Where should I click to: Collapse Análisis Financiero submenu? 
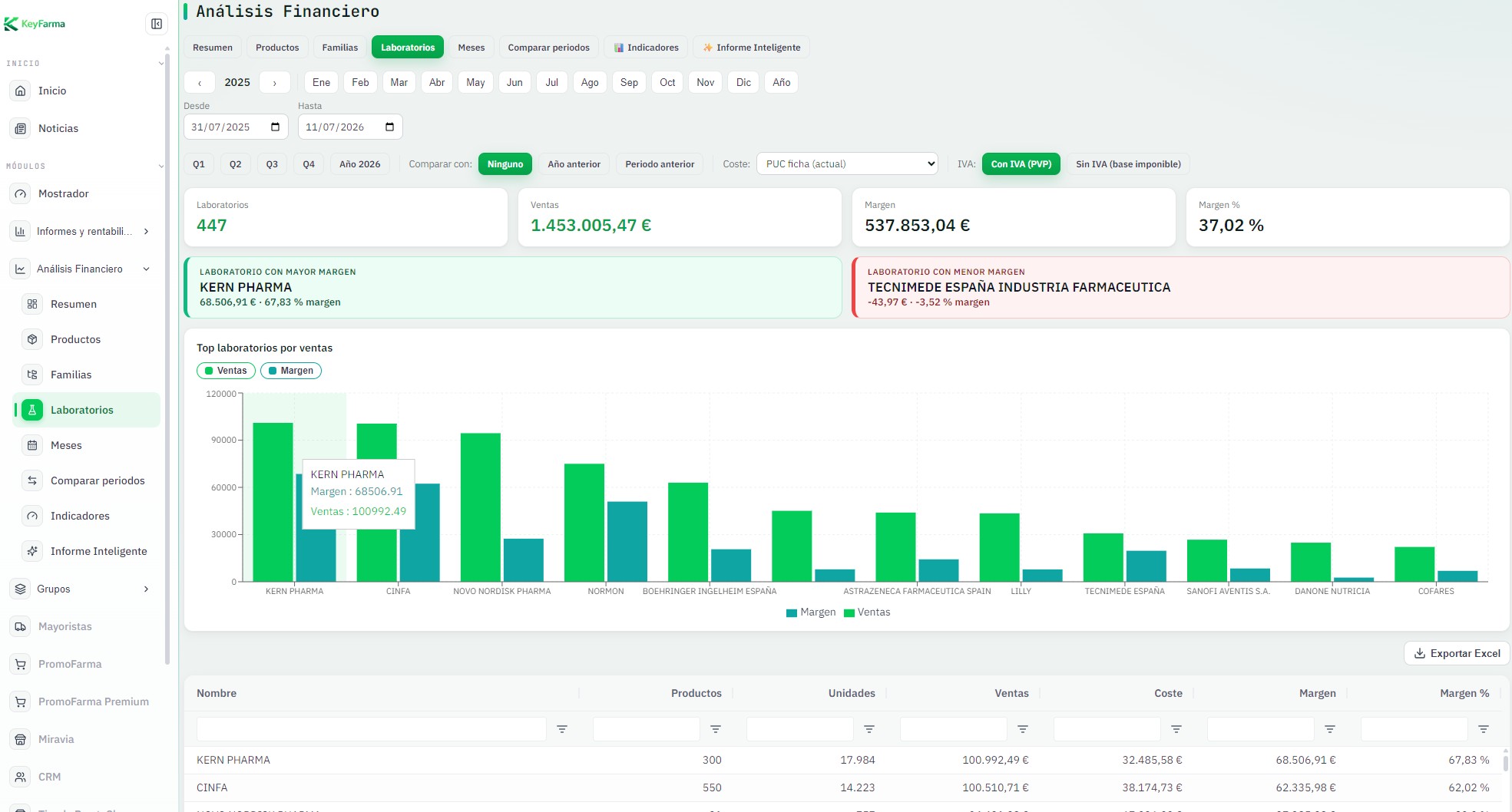[x=146, y=269]
